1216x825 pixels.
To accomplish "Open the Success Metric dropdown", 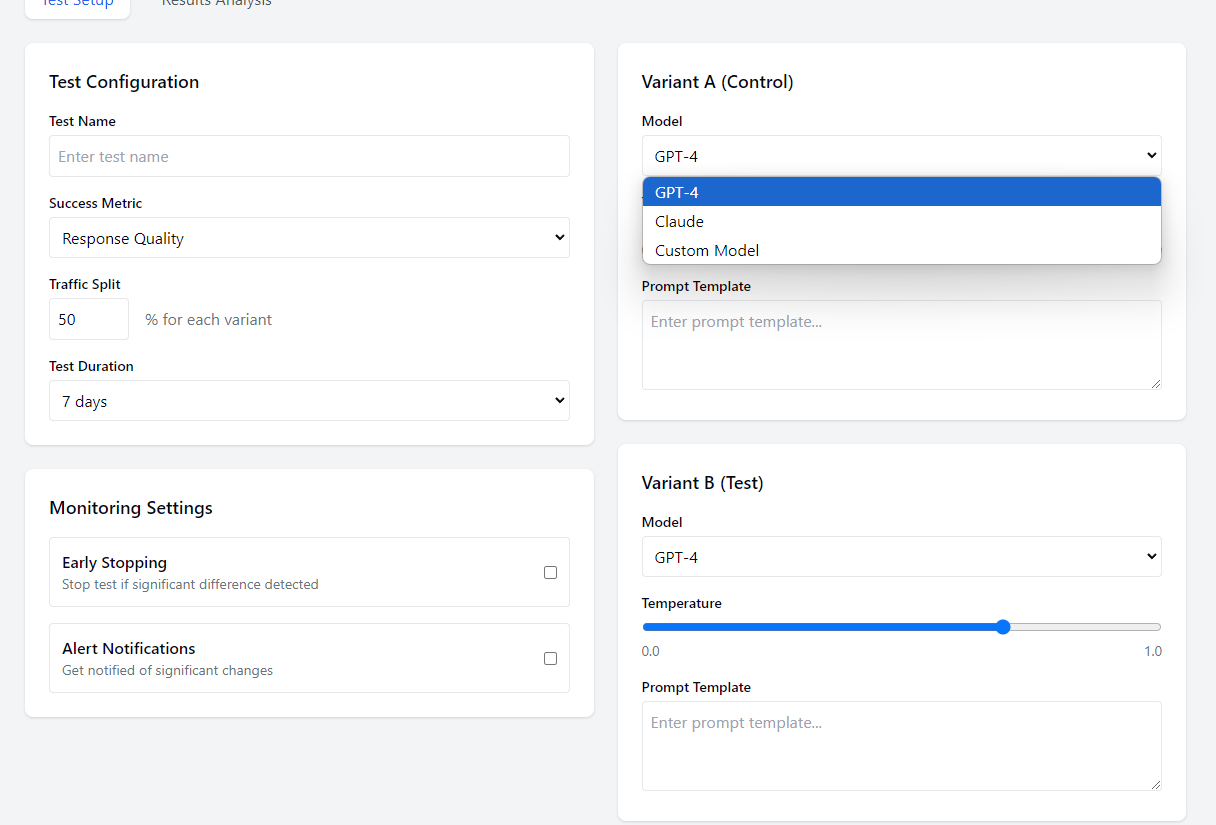I will [309, 238].
